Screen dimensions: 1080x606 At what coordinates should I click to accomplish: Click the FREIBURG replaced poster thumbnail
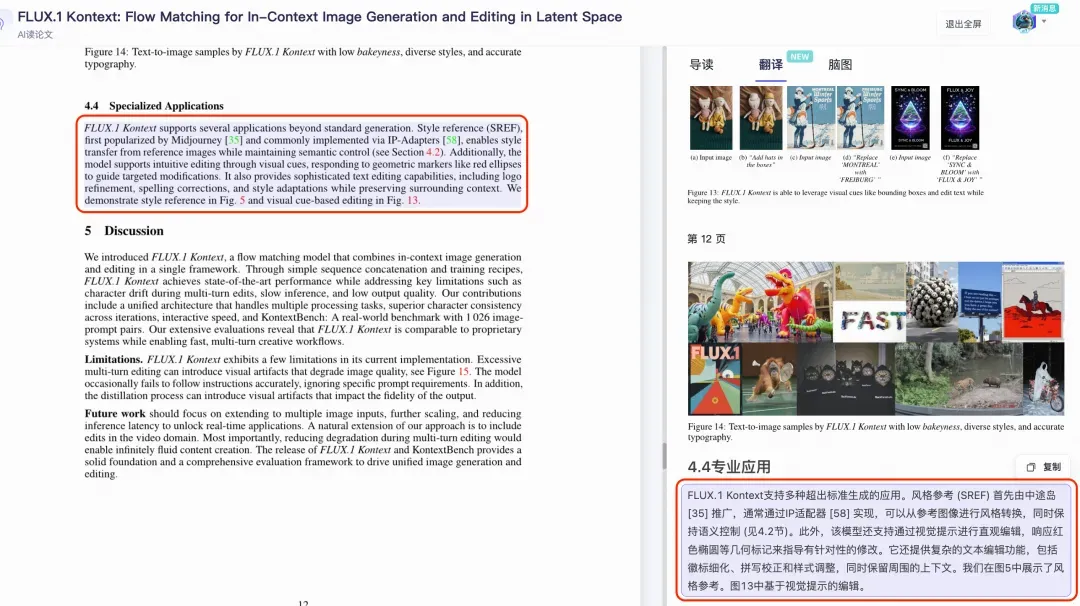click(x=860, y=118)
